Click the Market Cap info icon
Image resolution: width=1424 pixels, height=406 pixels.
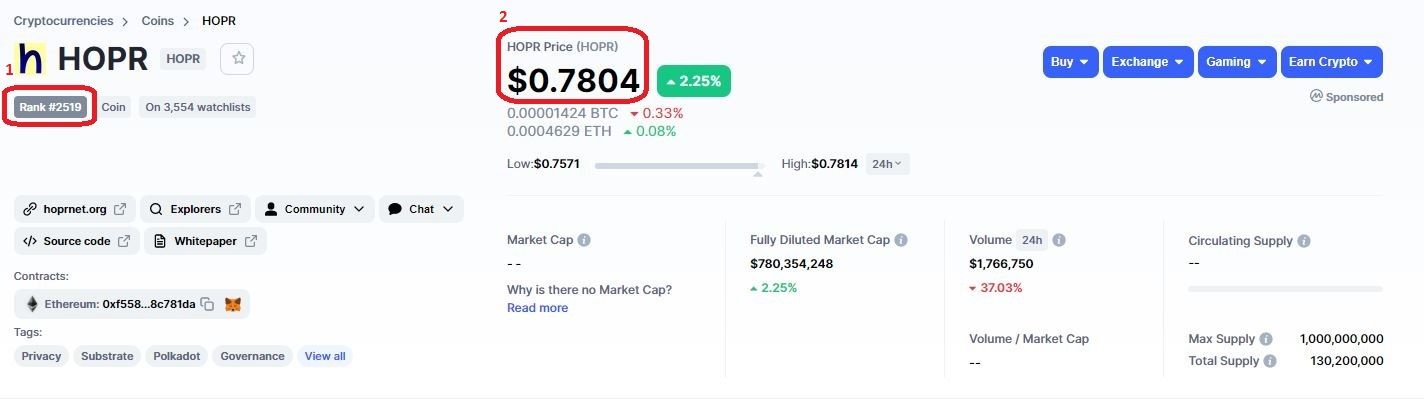[584, 240]
